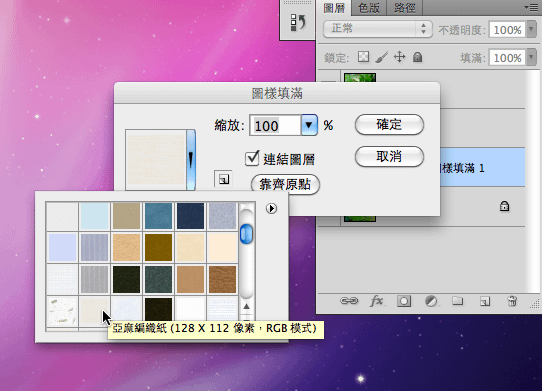Open Layers panel options menu
This screenshot has height=391, width=542.
pyautogui.click(x=531, y=7)
